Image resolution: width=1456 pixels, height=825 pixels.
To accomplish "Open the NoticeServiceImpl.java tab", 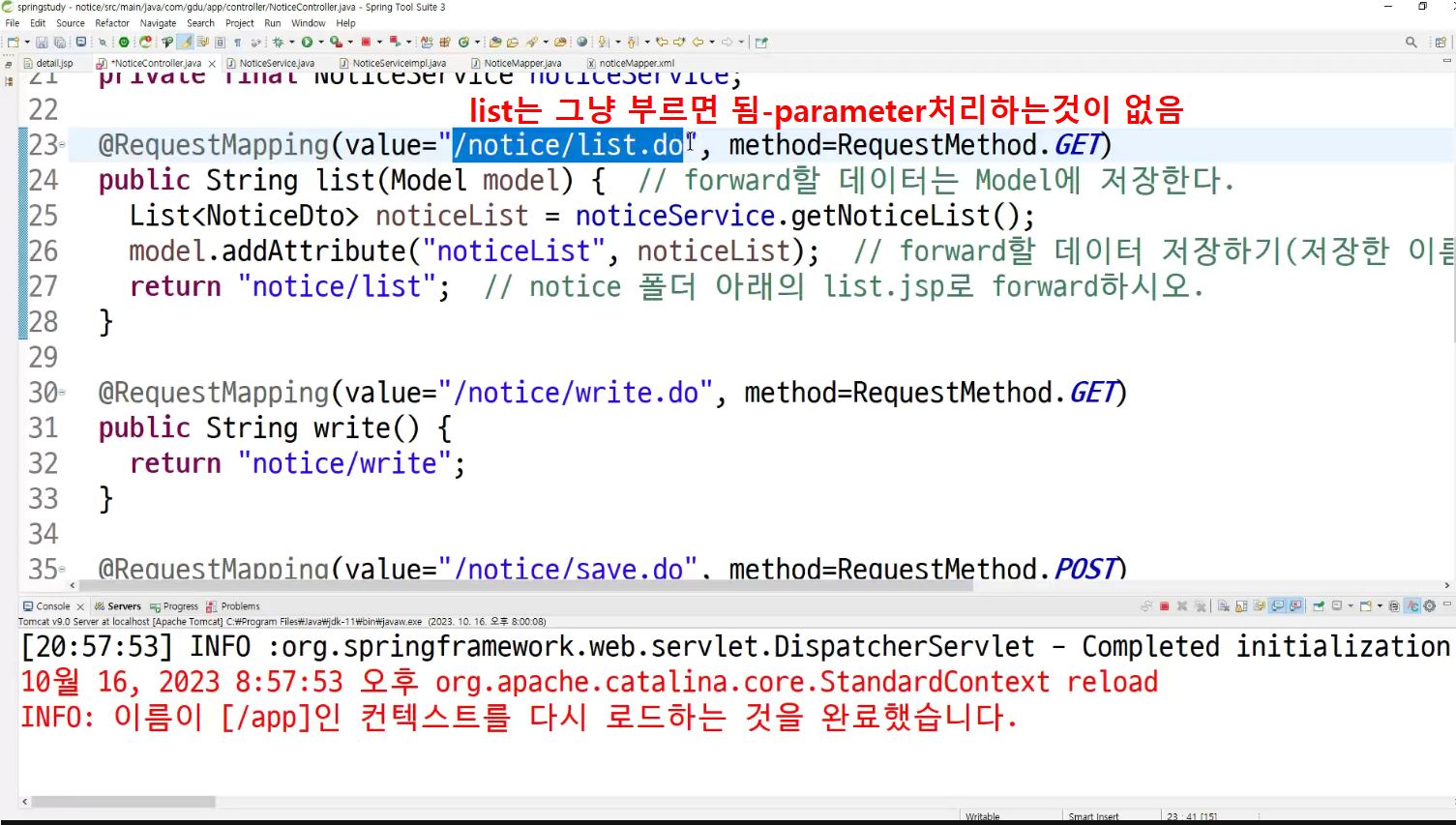I will pyautogui.click(x=399, y=63).
